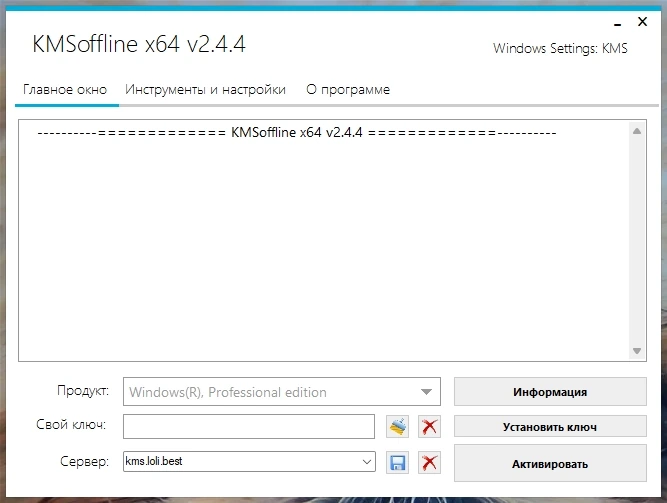The width and height of the screenshot is (667, 503).
Task: Start activation with Активировать button
Action: (550, 463)
